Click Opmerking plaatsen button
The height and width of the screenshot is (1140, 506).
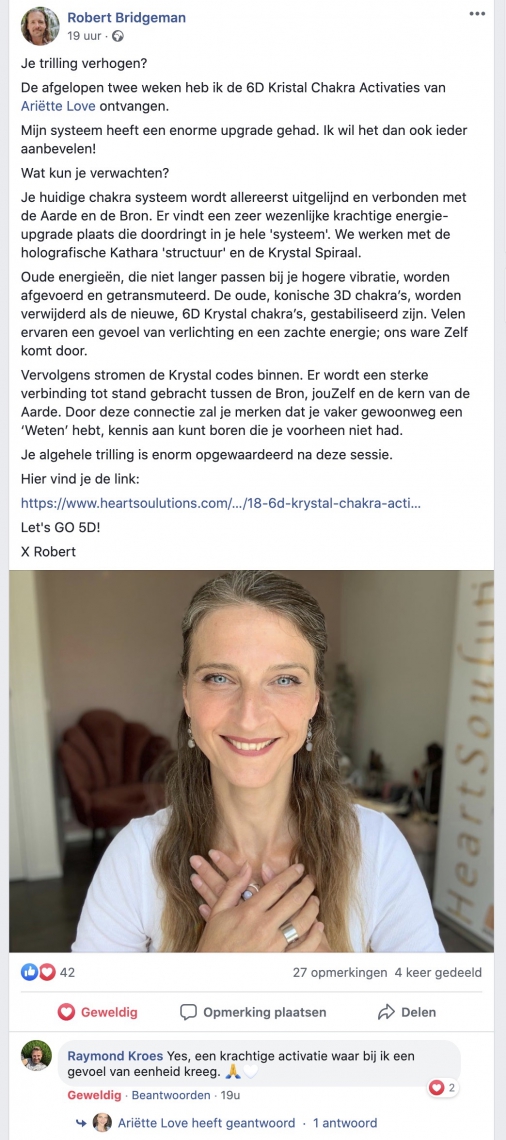click(x=253, y=1012)
